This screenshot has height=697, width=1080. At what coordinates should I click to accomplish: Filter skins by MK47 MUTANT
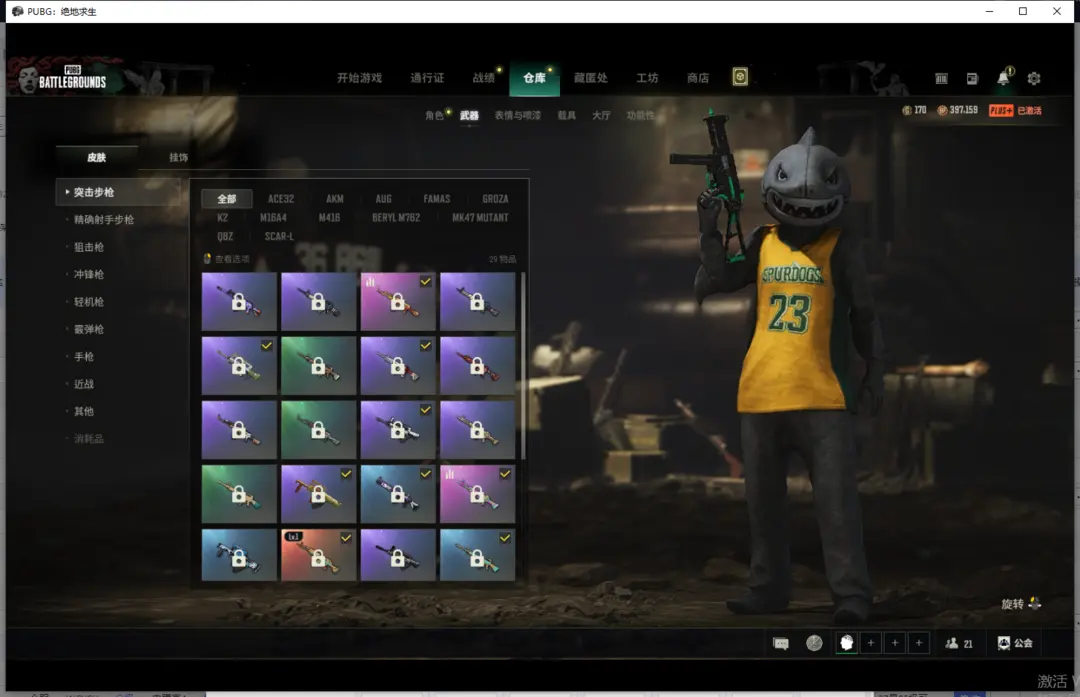tap(480, 218)
